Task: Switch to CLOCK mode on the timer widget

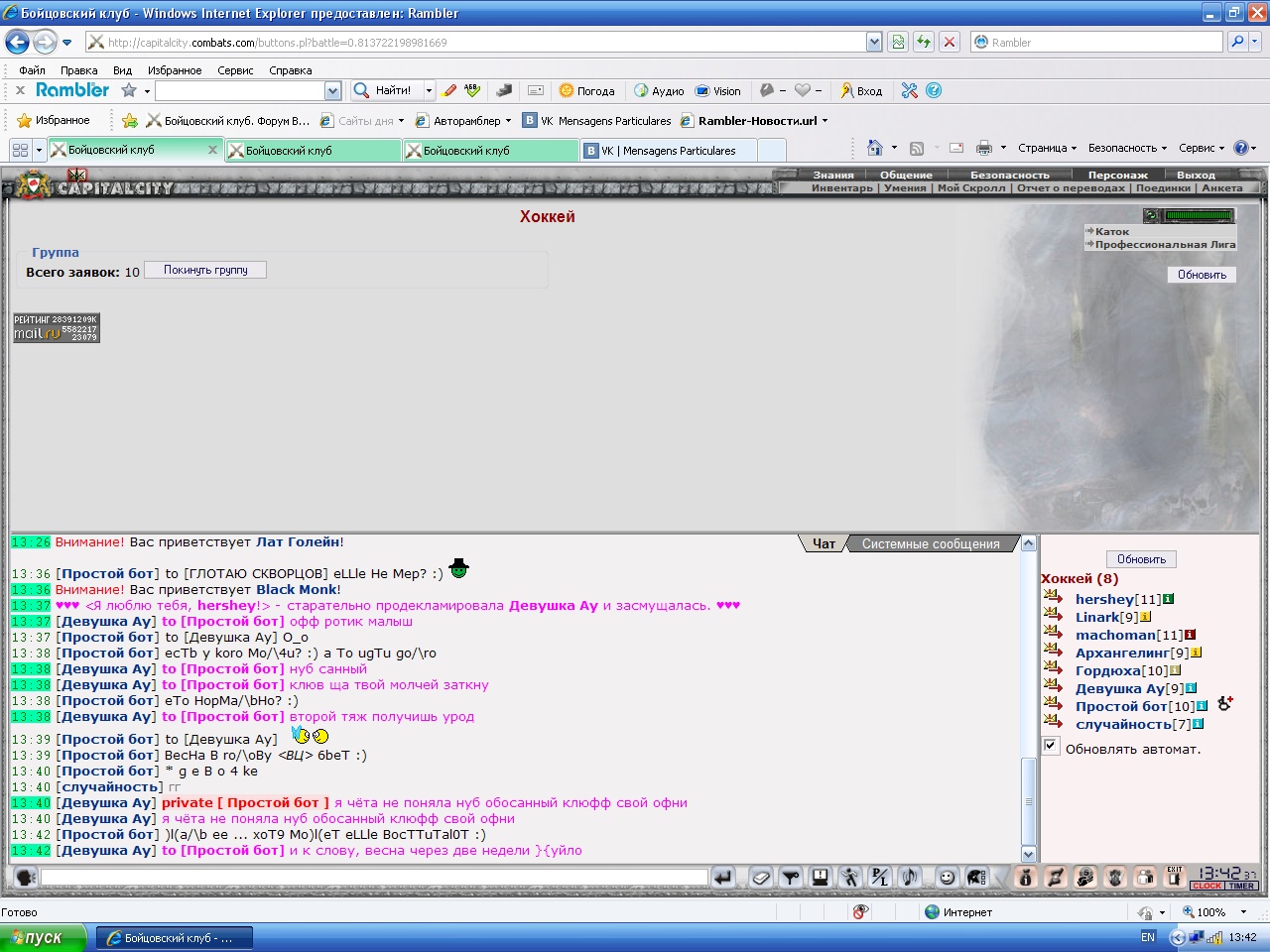Action: click(x=1207, y=886)
